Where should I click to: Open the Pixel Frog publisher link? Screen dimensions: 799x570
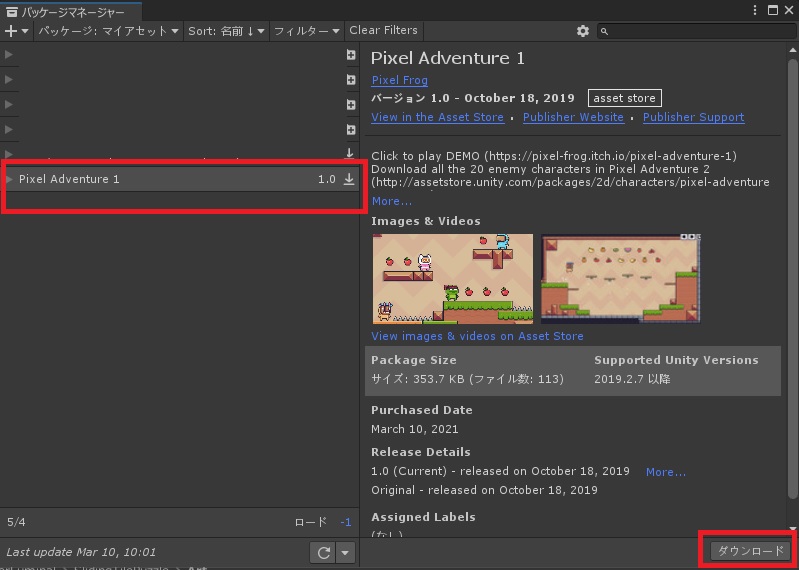pyautogui.click(x=399, y=80)
